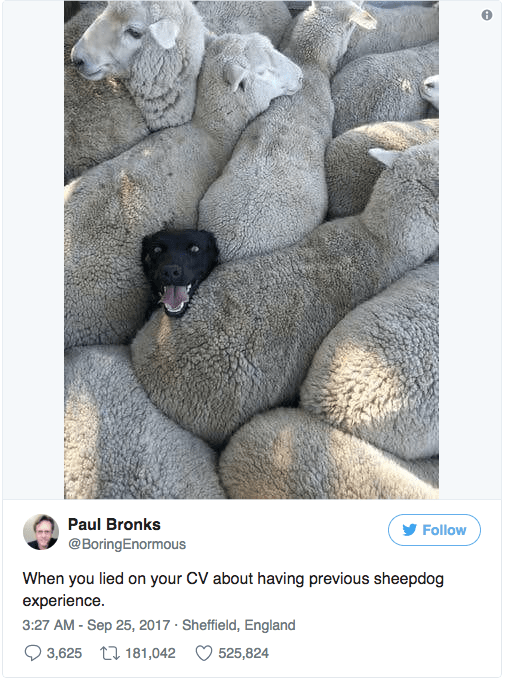Click the Twitter bird inside Follow button
Screen dimensions: 512x682
click(409, 530)
